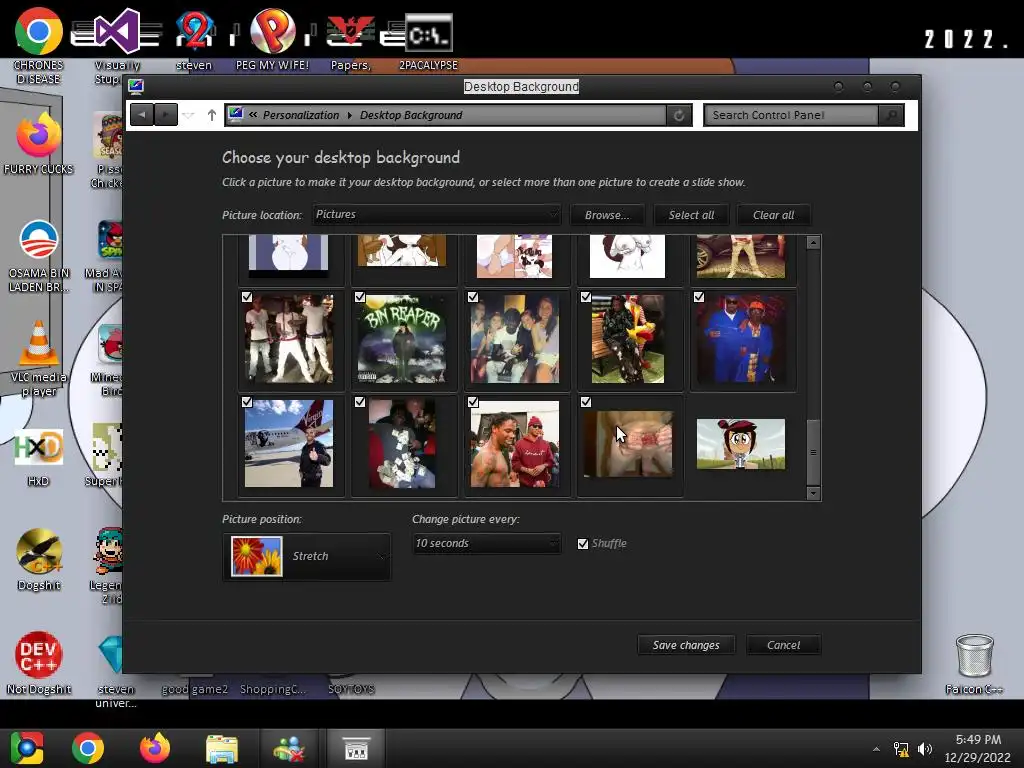
Task: Click the volume speaker tray icon
Action: [x=925, y=749]
